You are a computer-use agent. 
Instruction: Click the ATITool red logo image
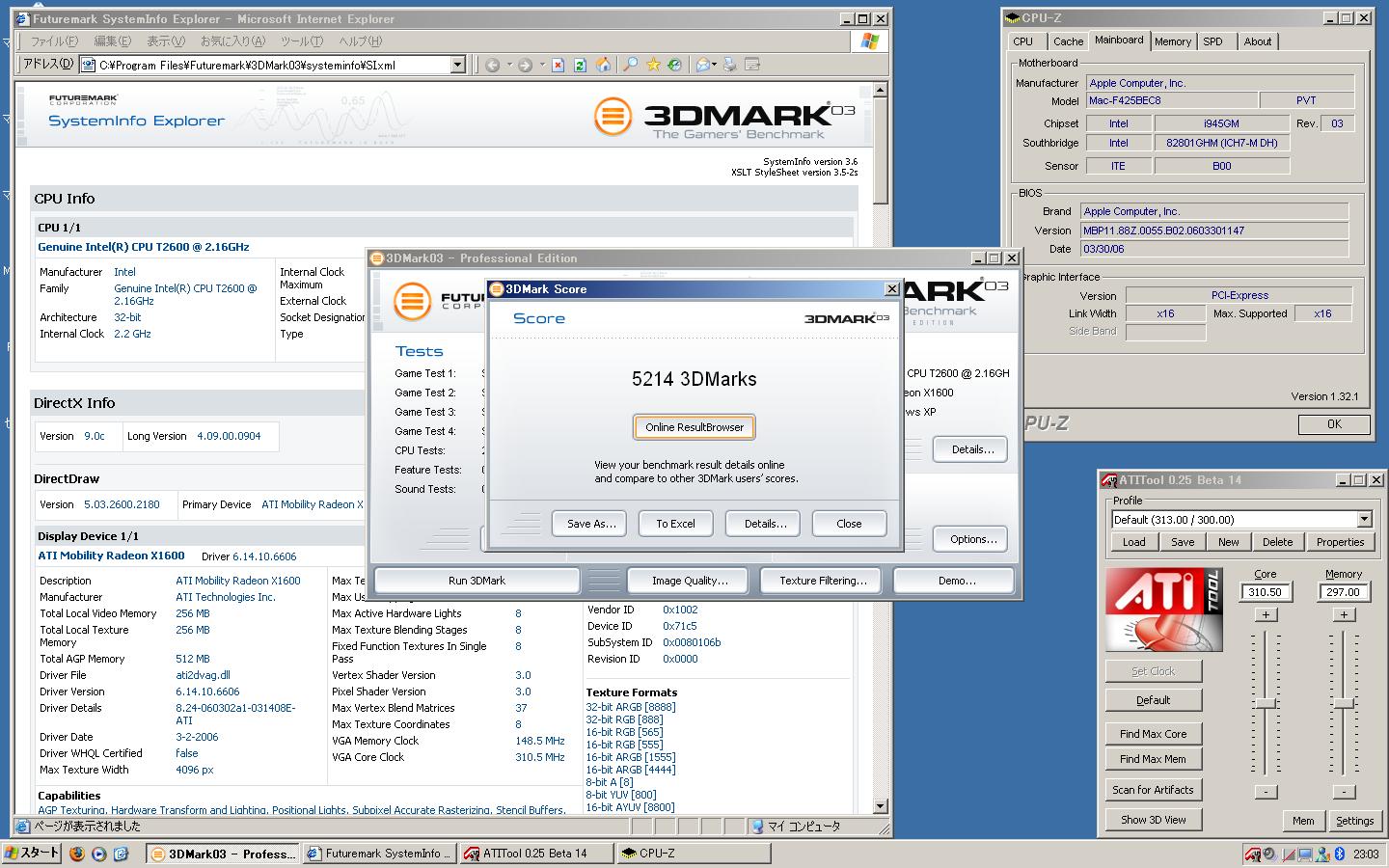point(1164,610)
